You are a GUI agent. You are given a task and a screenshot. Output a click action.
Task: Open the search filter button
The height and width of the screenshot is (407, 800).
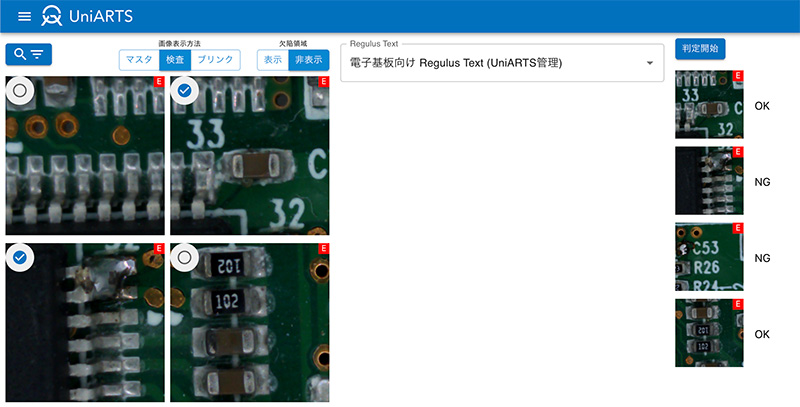coord(29,54)
